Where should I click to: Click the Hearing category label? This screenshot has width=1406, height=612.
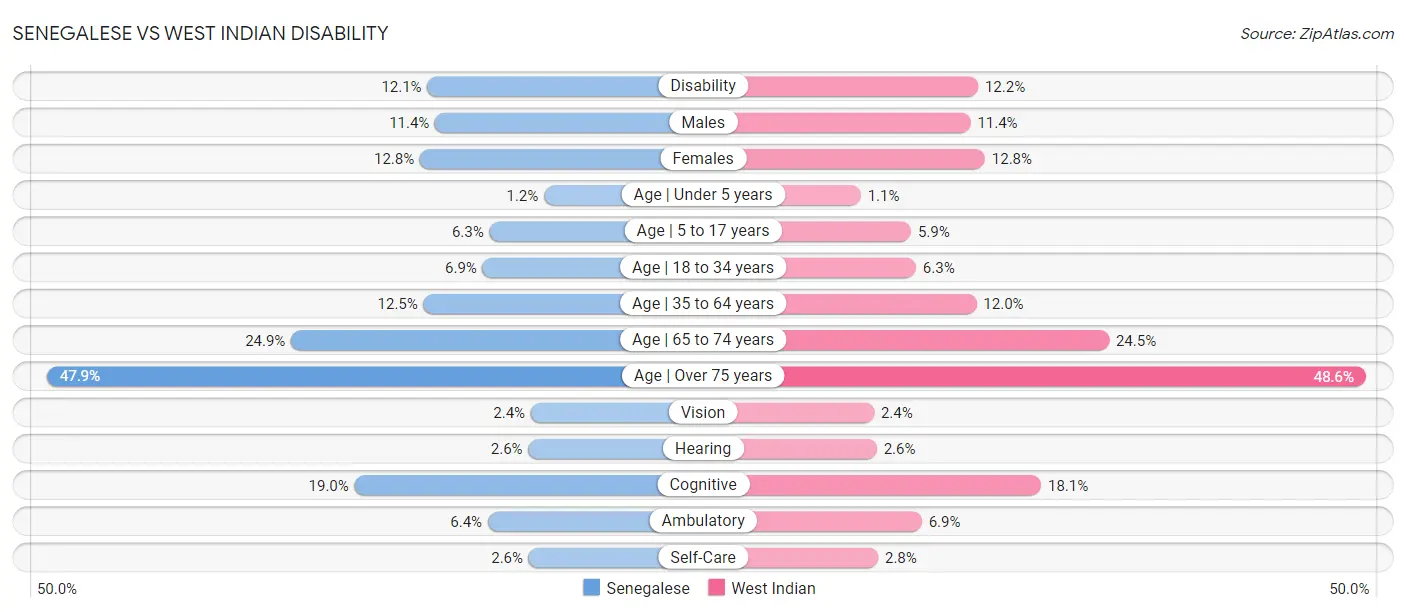pos(703,448)
